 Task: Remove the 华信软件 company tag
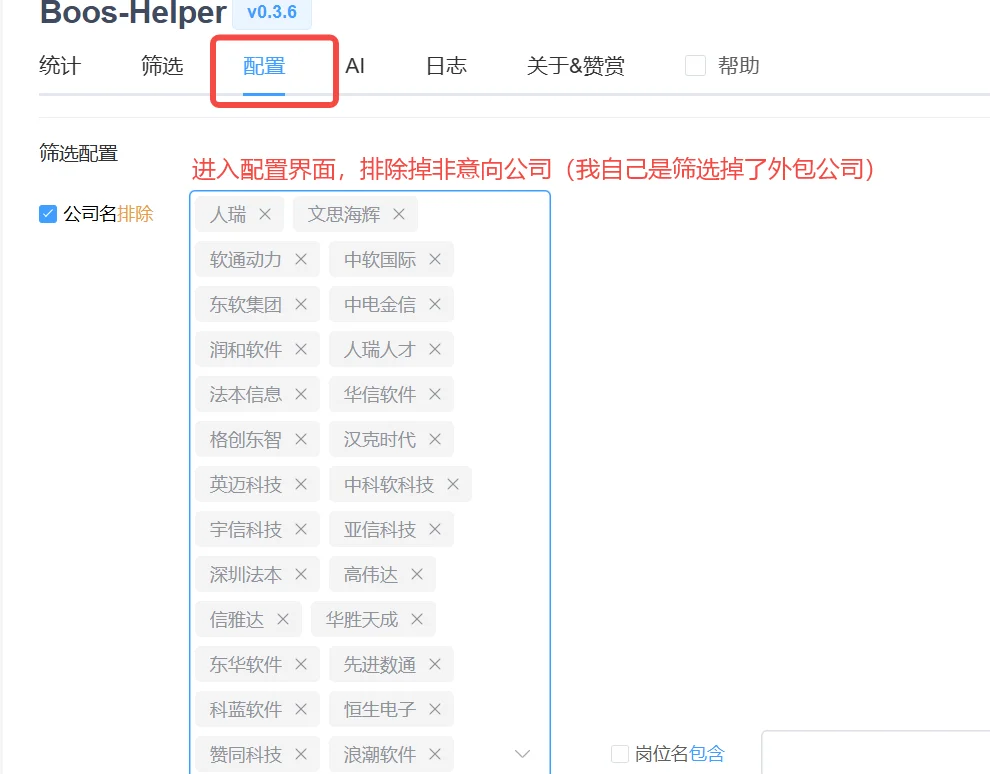[x=436, y=394]
